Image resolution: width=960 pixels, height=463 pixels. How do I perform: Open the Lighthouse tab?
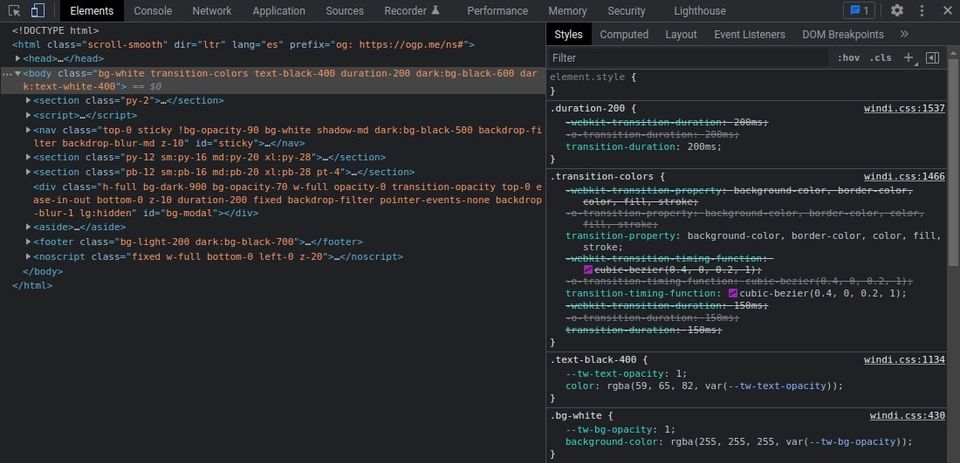(700, 11)
